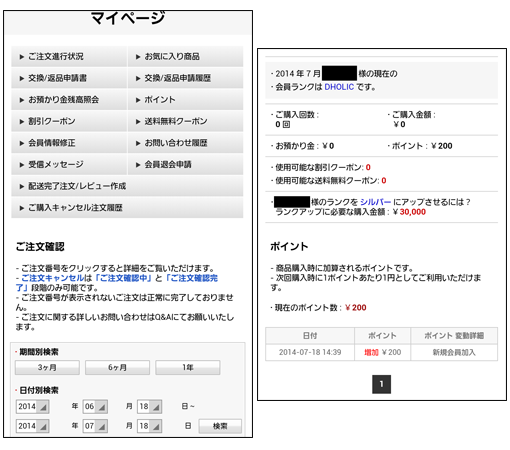The height and width of the screenshot is (450, 510).
Task: Open ご注文進行状況 menu item
Action: (69, 57)
